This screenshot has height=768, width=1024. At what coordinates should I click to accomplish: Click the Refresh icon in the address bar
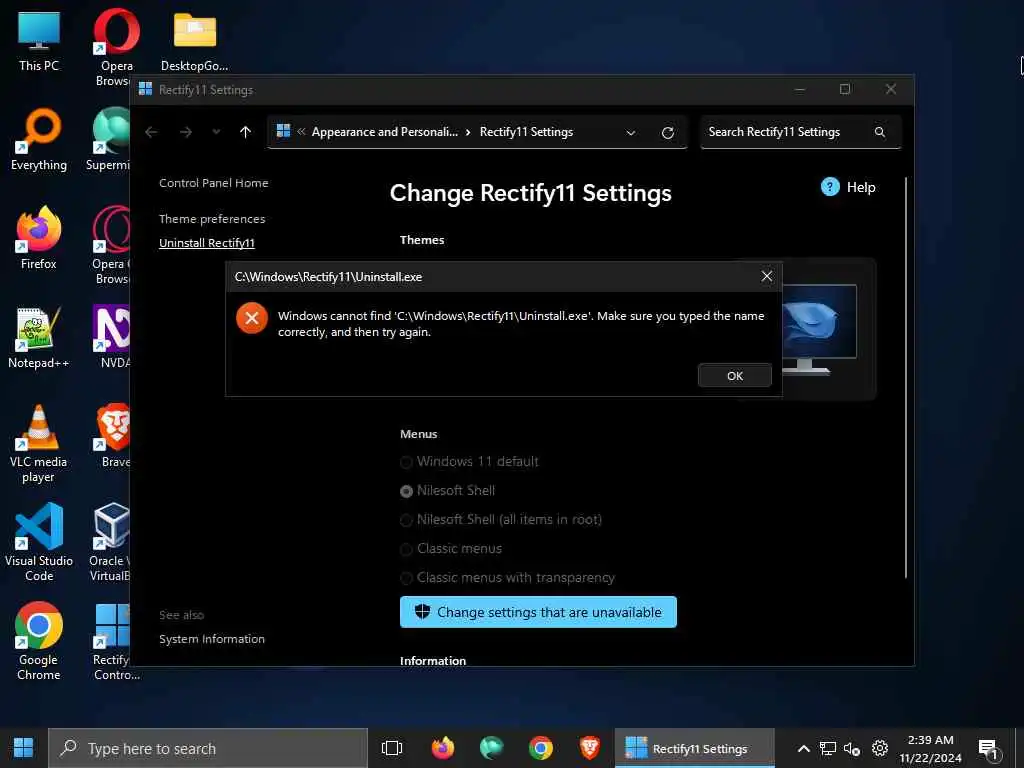[x=667, y=133]
